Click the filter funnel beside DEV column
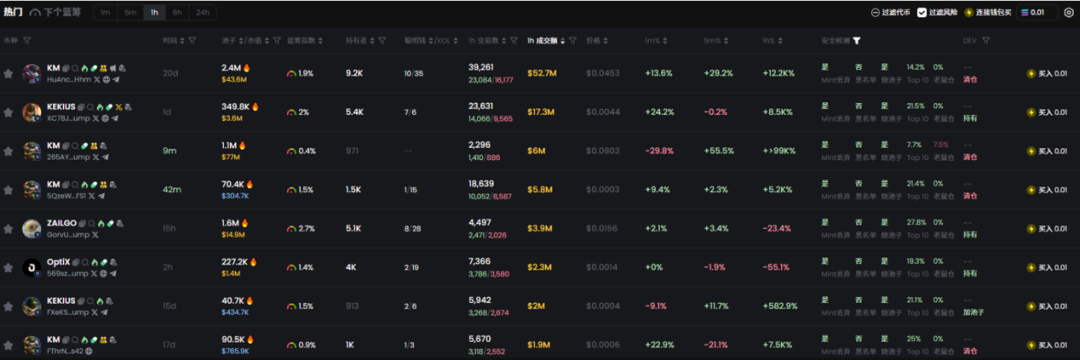 tap(986, 41)
